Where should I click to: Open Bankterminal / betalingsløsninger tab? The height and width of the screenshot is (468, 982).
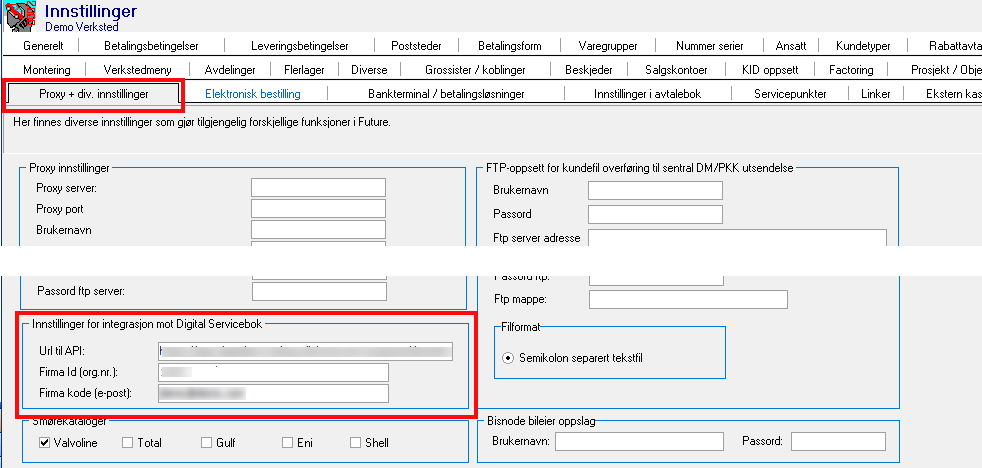(446, 95)
